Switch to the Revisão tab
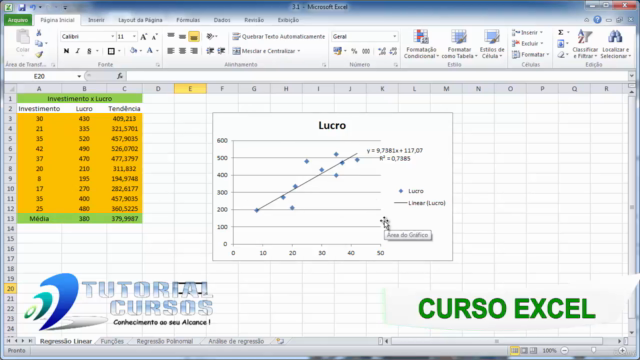Image resolution: width=640 pixels, height=360 pixels. tap(254, 20)
